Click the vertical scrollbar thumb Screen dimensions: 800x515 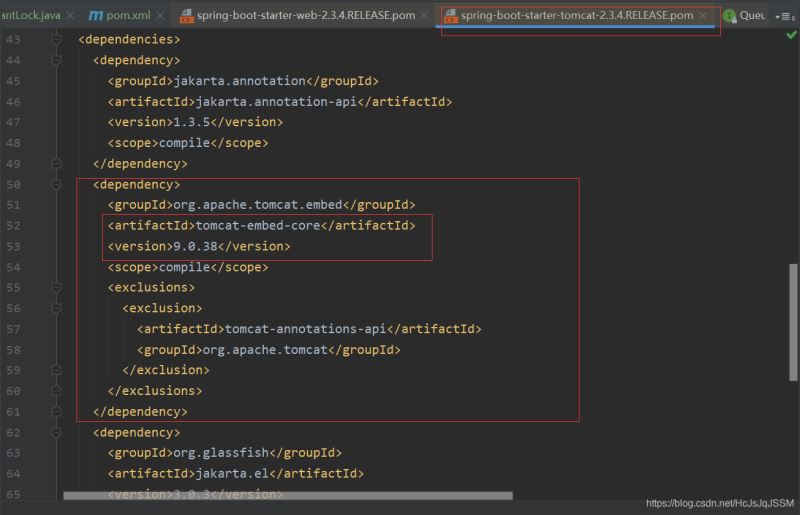[793, 322]
